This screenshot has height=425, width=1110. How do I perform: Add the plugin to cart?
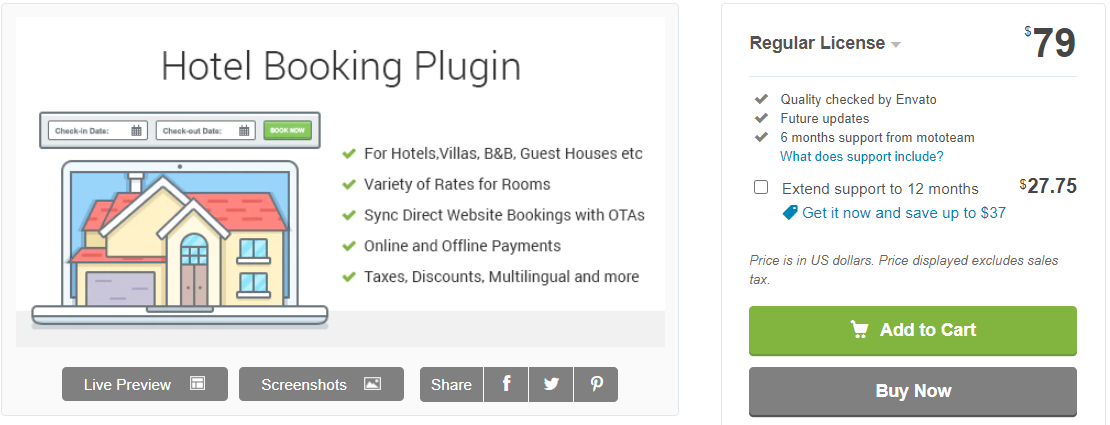pyautogui.click(x=912, y=330)
